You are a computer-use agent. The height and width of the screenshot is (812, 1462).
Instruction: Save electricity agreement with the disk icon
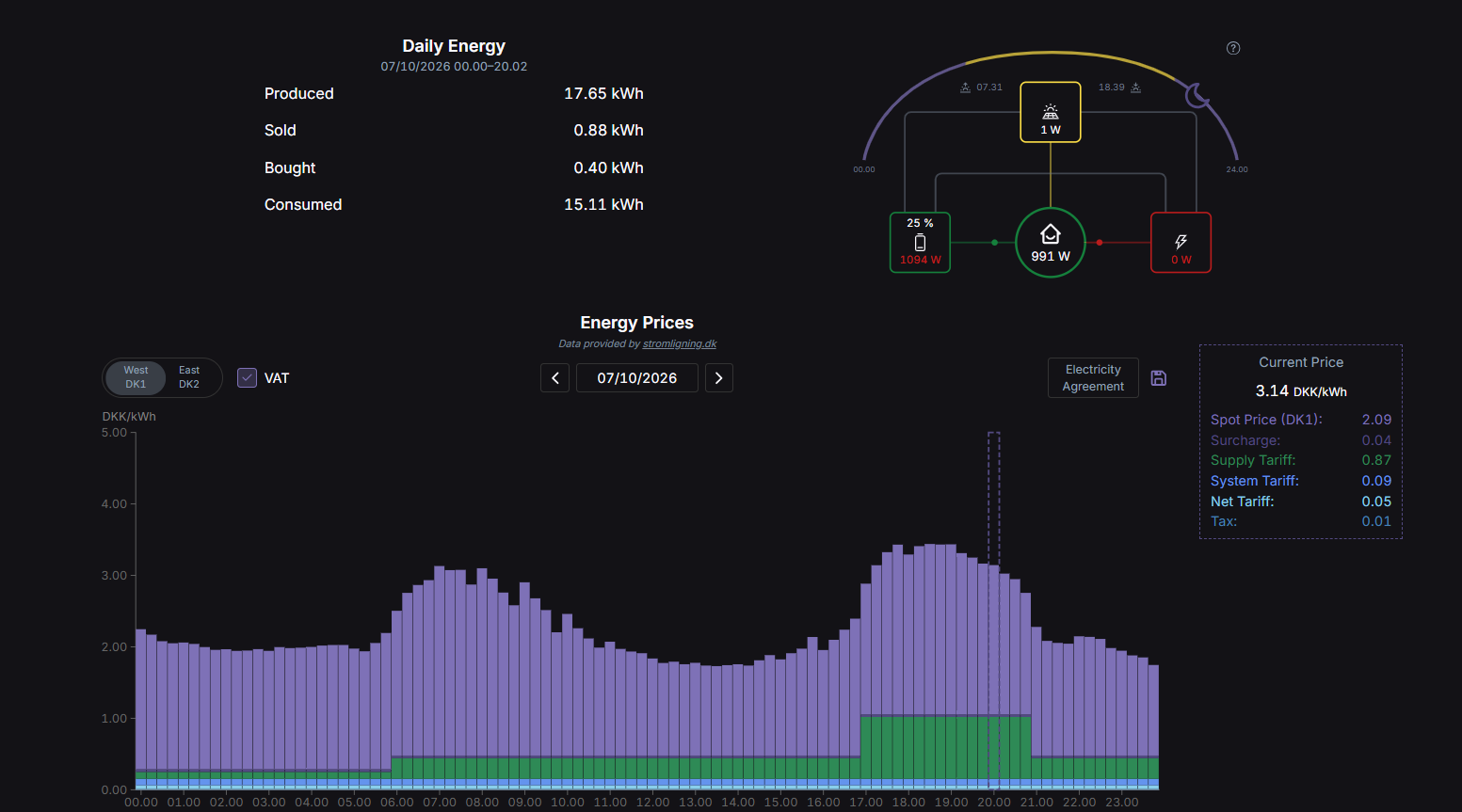[x=1159, y=378]
